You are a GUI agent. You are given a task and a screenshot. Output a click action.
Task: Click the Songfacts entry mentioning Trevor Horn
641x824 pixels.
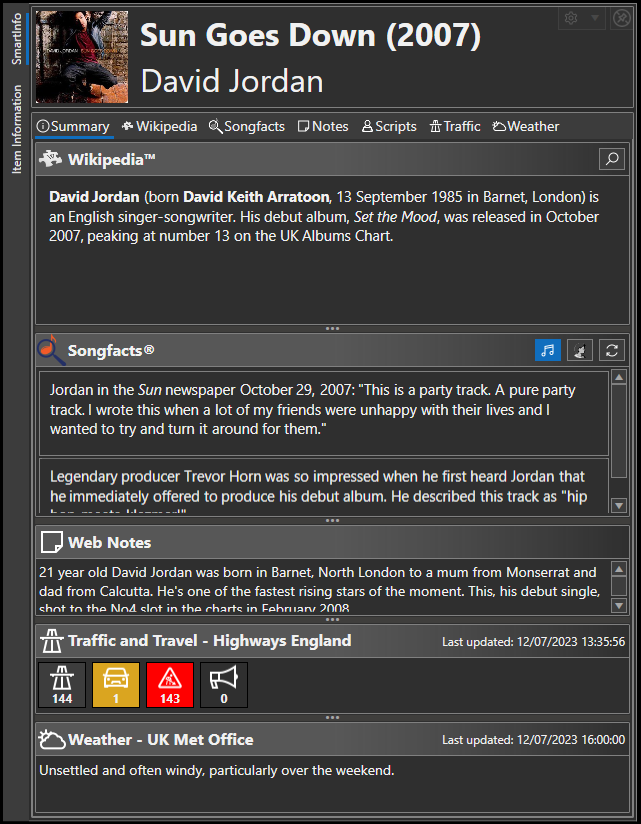[x=324, y=486]
